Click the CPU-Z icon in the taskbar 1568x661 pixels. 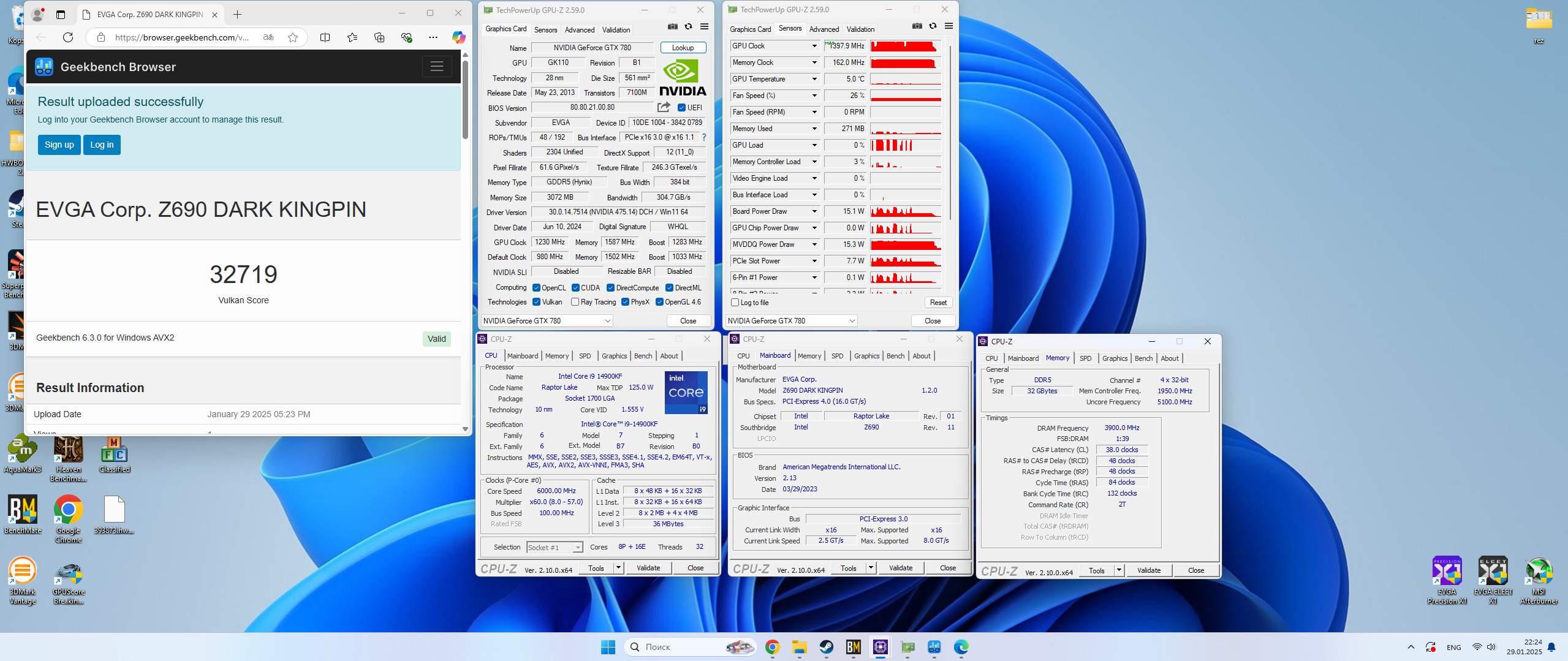tap(881, 647)
